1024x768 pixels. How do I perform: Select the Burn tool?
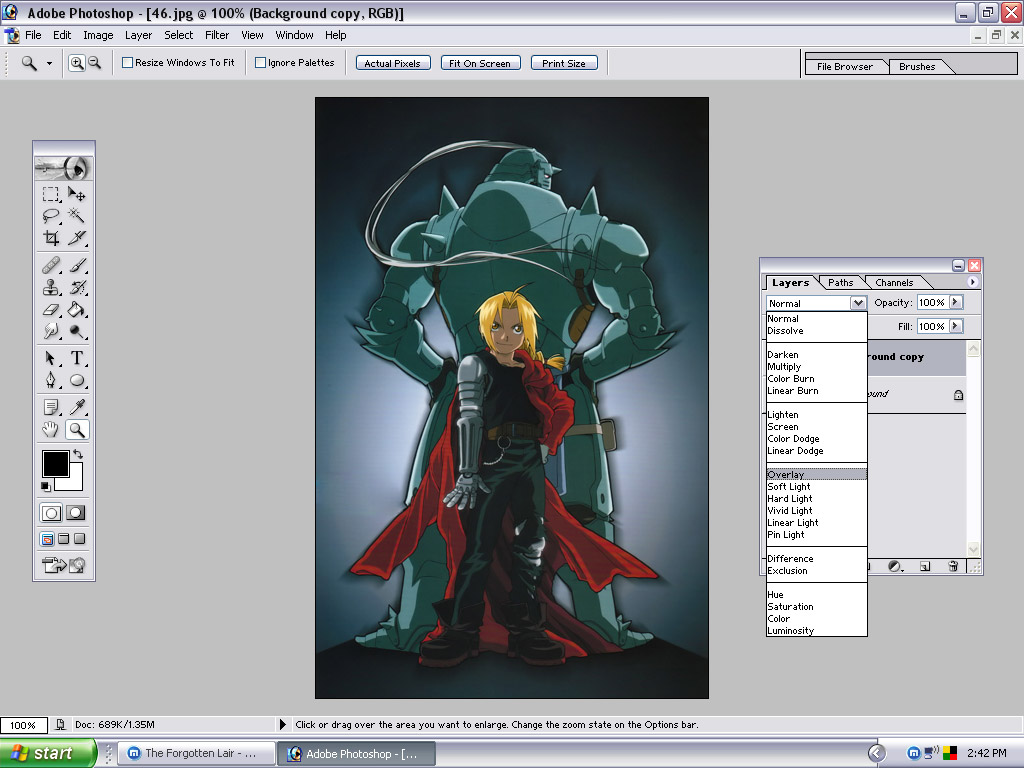coord(76,332)
